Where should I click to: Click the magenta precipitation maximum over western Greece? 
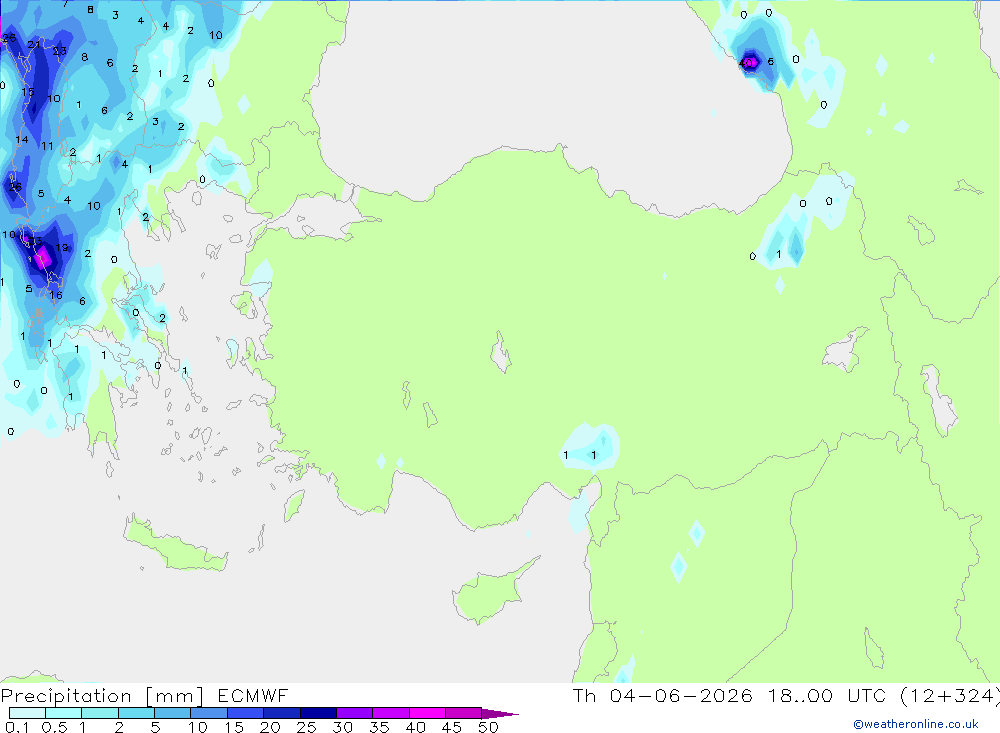pyautogui.click(x=43, y=258)
